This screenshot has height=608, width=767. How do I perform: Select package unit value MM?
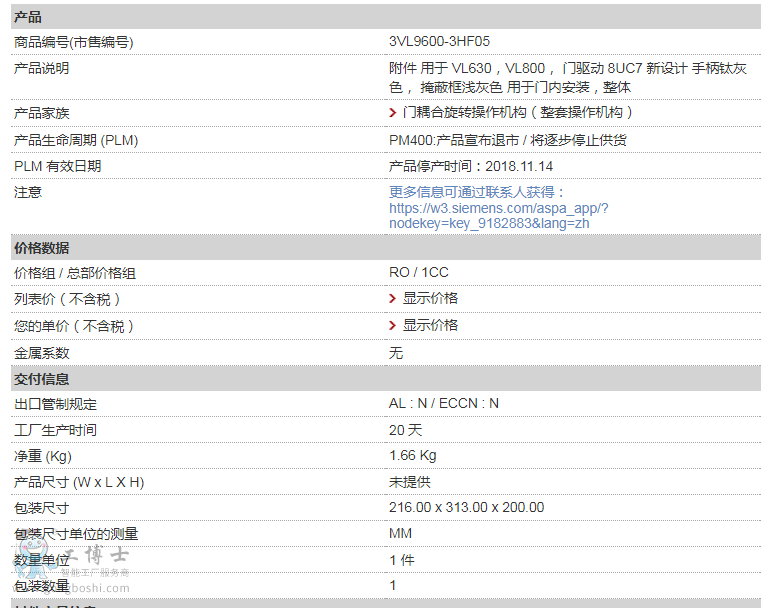(x=400, y=534)
